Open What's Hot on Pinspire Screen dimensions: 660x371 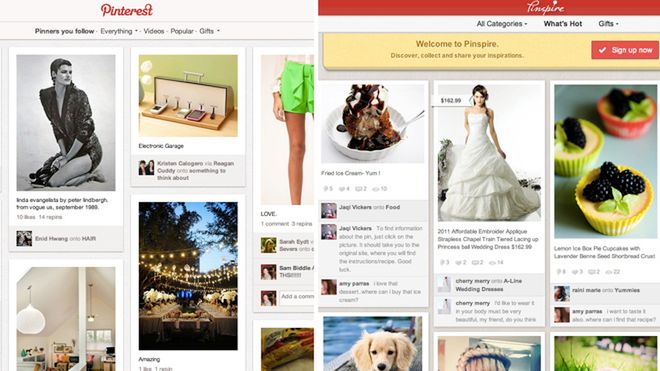click(563, 24)
